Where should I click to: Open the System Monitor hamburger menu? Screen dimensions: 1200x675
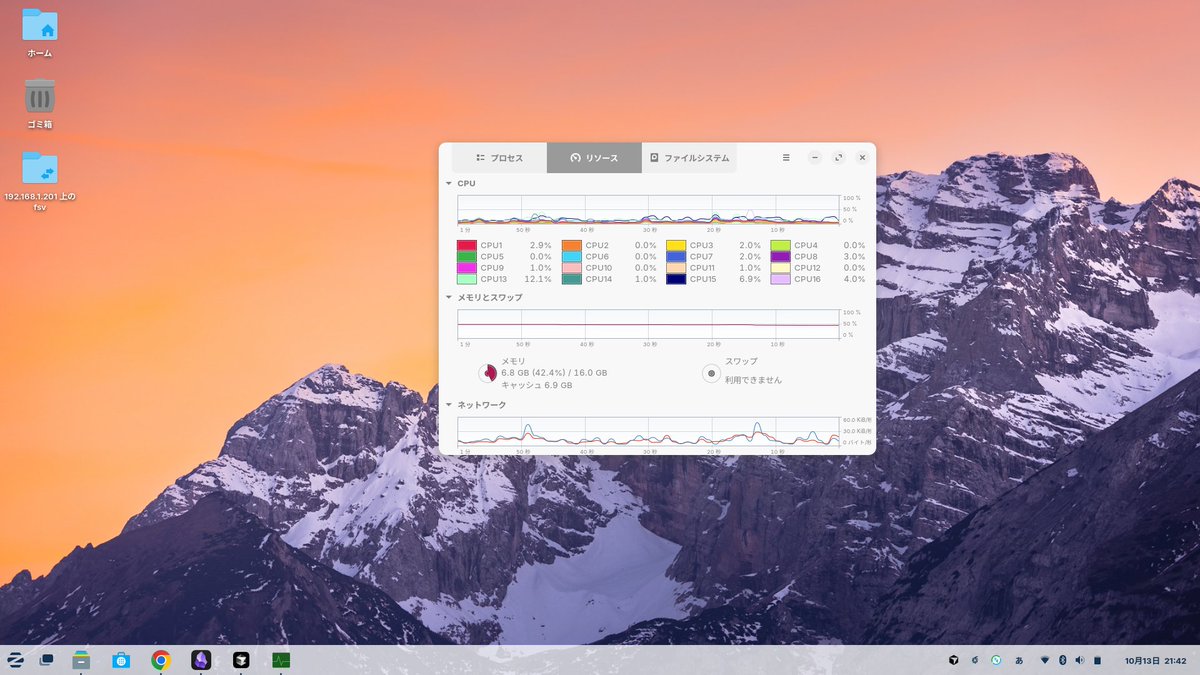coord(786,158)
